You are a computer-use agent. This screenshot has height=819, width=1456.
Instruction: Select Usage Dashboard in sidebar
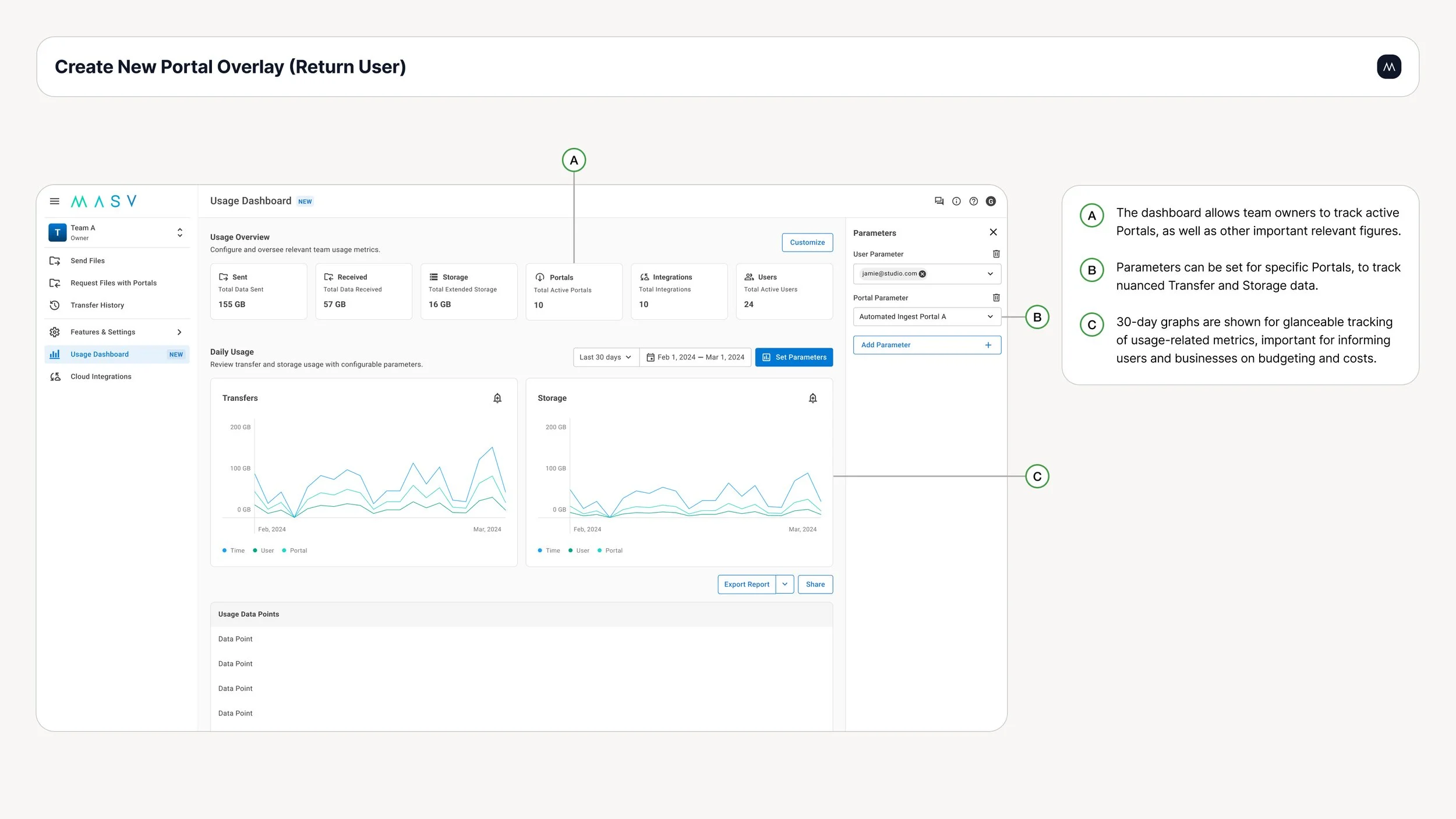[x=117, y=354]
